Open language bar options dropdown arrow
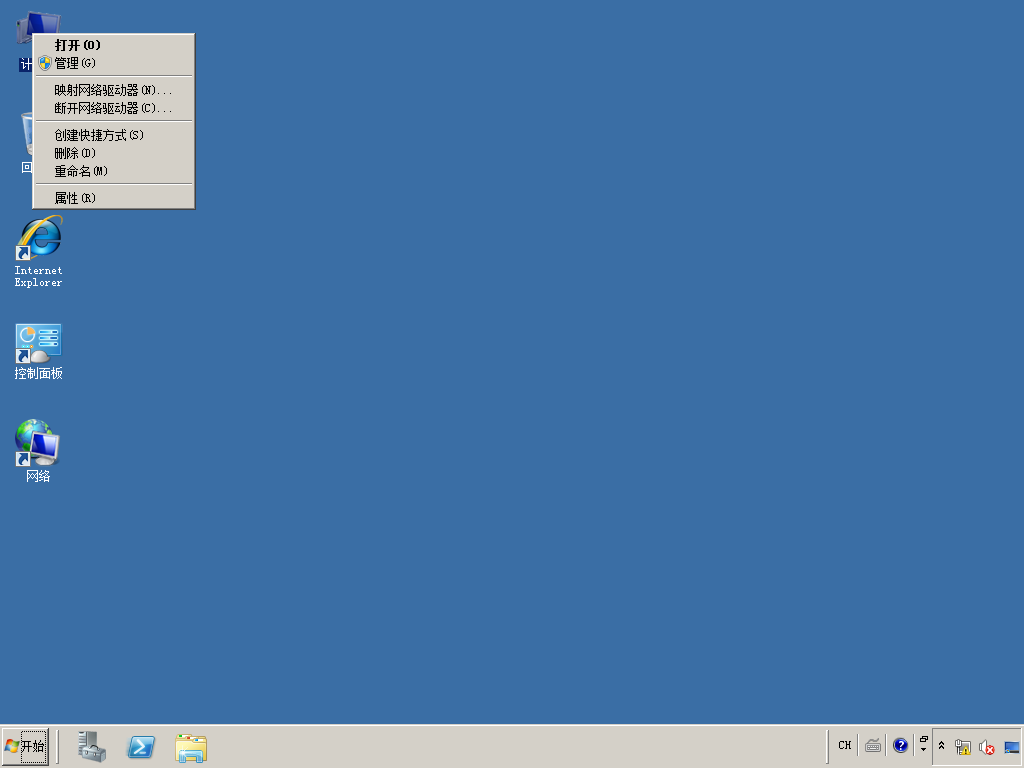Viewport: 1024px width, 768px height. click(923, 750)
